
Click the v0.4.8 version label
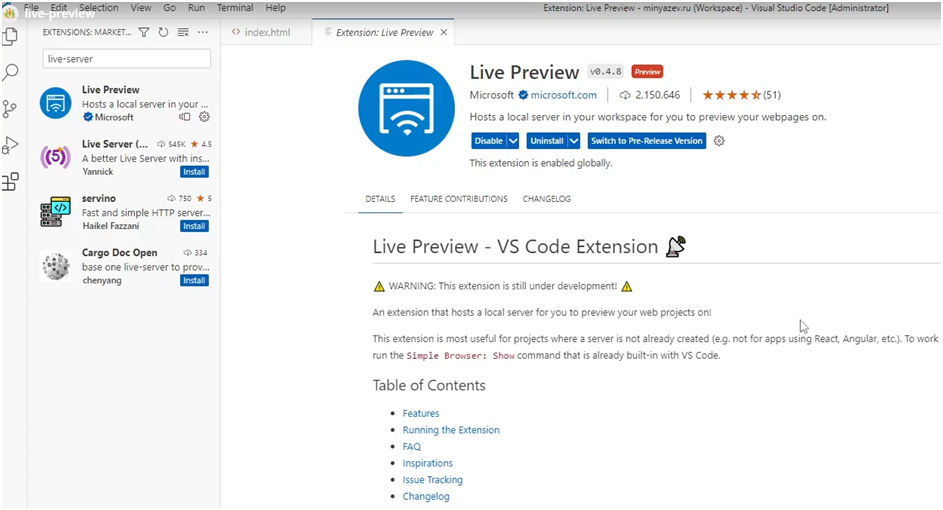coord(606,72)
